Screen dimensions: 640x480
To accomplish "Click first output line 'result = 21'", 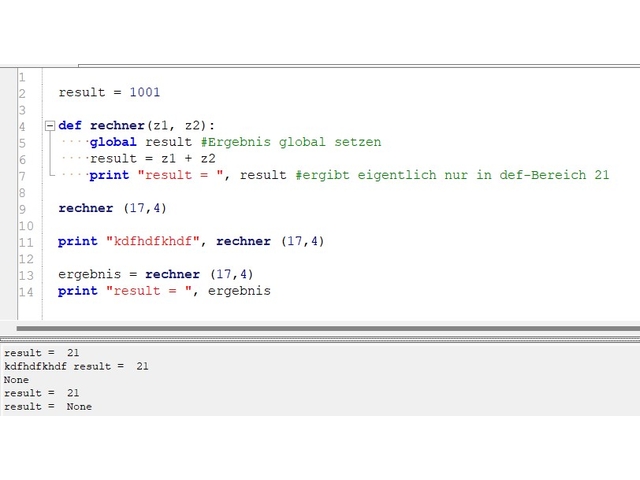I will [x=42, y=353].
